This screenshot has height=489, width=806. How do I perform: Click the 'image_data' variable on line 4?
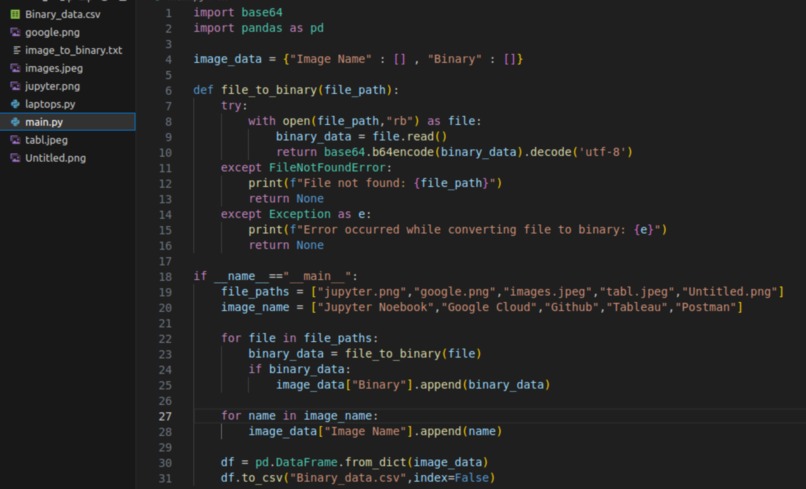[227, 59]
